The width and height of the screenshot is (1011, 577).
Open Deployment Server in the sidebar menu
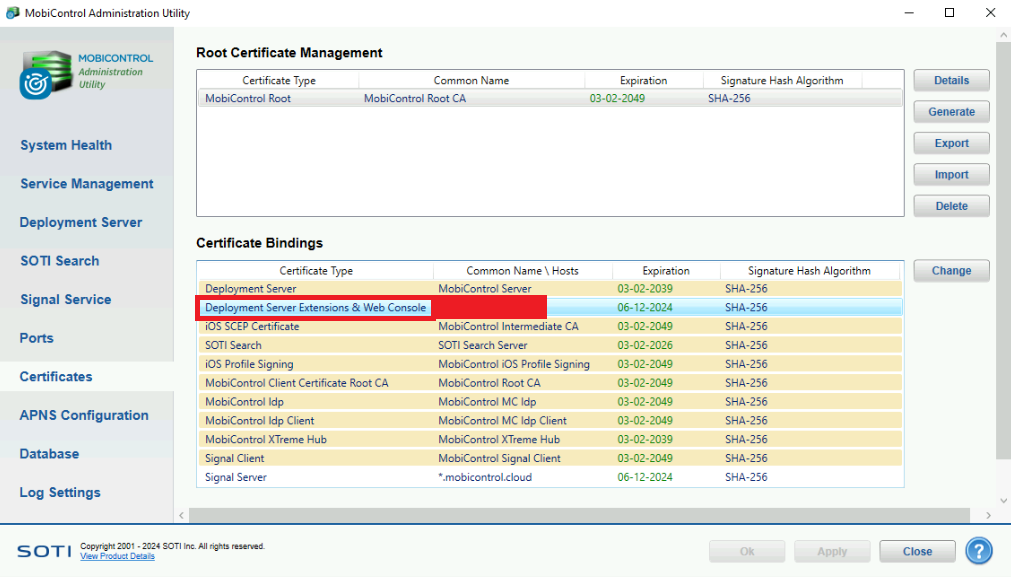pos(81,222)
